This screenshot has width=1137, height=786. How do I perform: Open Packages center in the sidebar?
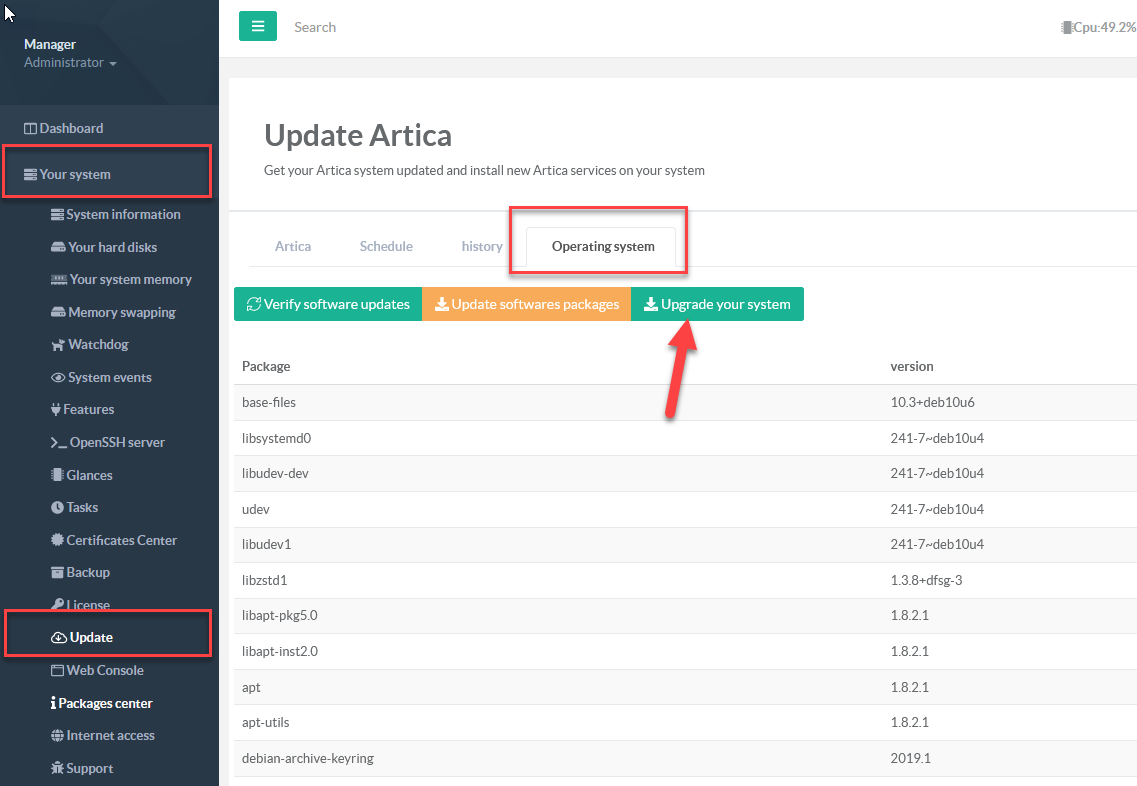[105, 703]
